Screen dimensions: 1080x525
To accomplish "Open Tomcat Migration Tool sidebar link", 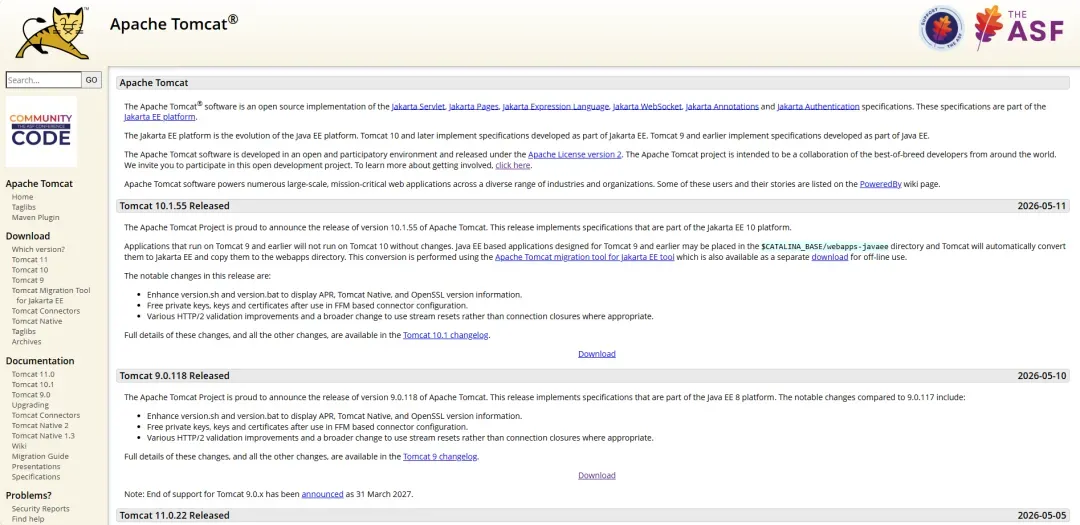I will (x=51, y=296).
